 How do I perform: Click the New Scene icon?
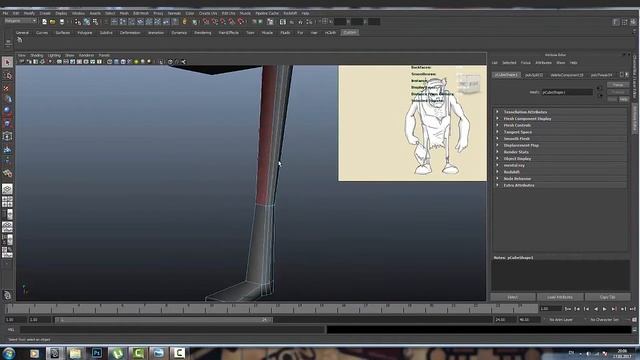click(44, 22)
